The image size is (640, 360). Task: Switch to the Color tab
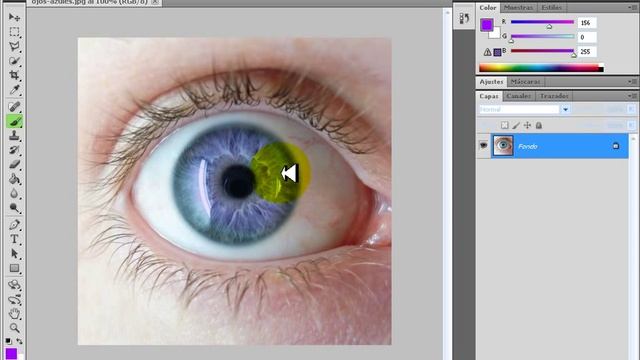pyautogui.click(x=488, y=8)
